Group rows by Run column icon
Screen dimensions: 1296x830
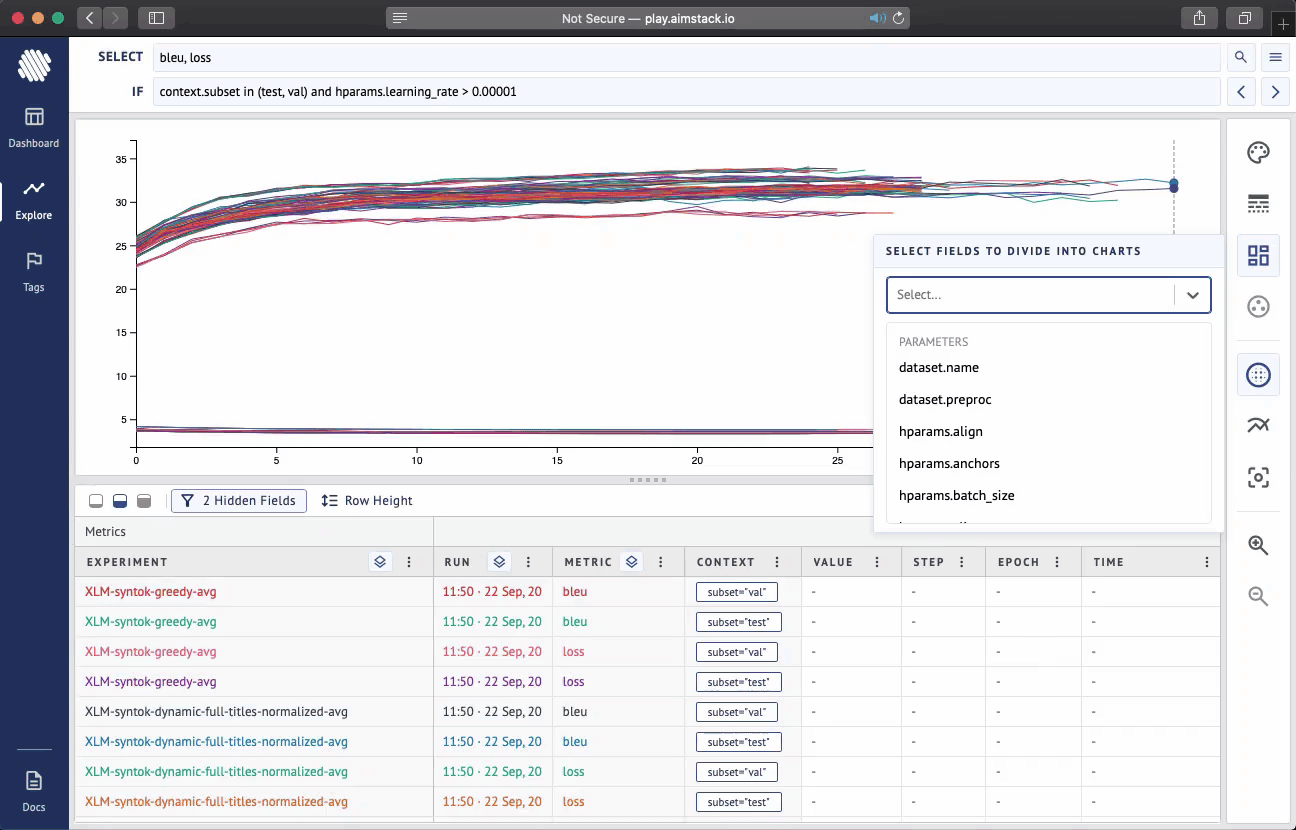click(500, 562)
